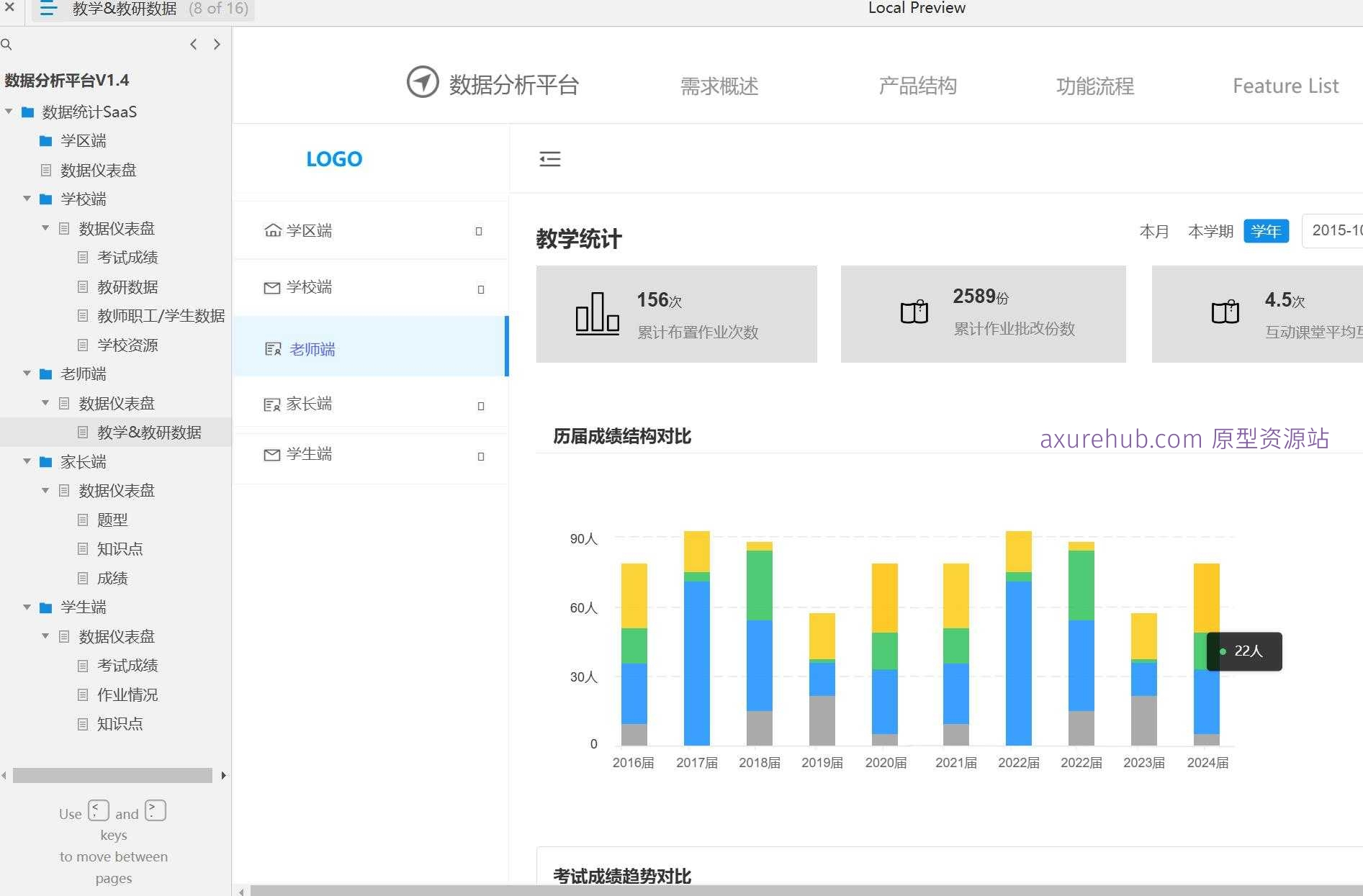This screenshot has height=896, width=1363.
Task: Click the next-page arrow in the sidebar header
Action: (217, 44)
